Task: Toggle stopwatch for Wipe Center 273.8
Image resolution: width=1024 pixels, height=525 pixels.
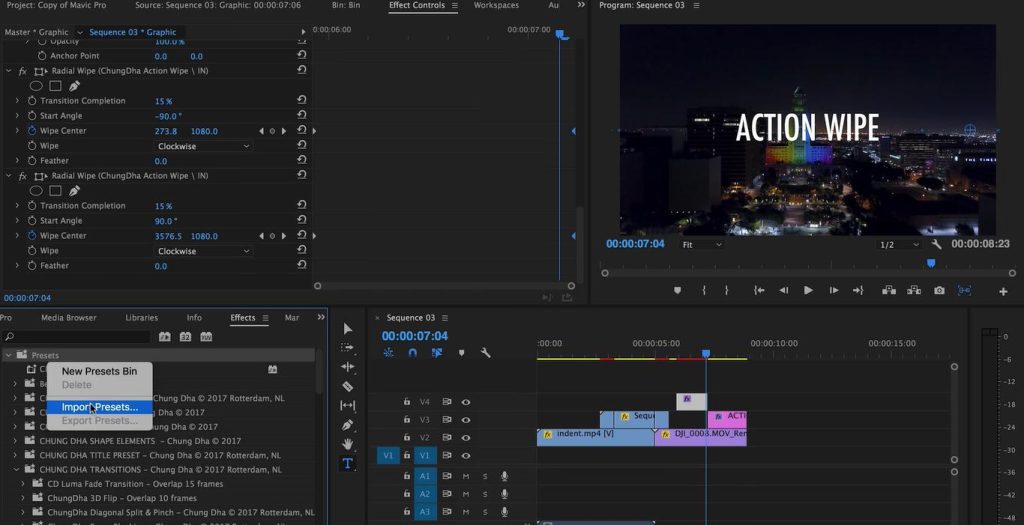Action: 32,131
